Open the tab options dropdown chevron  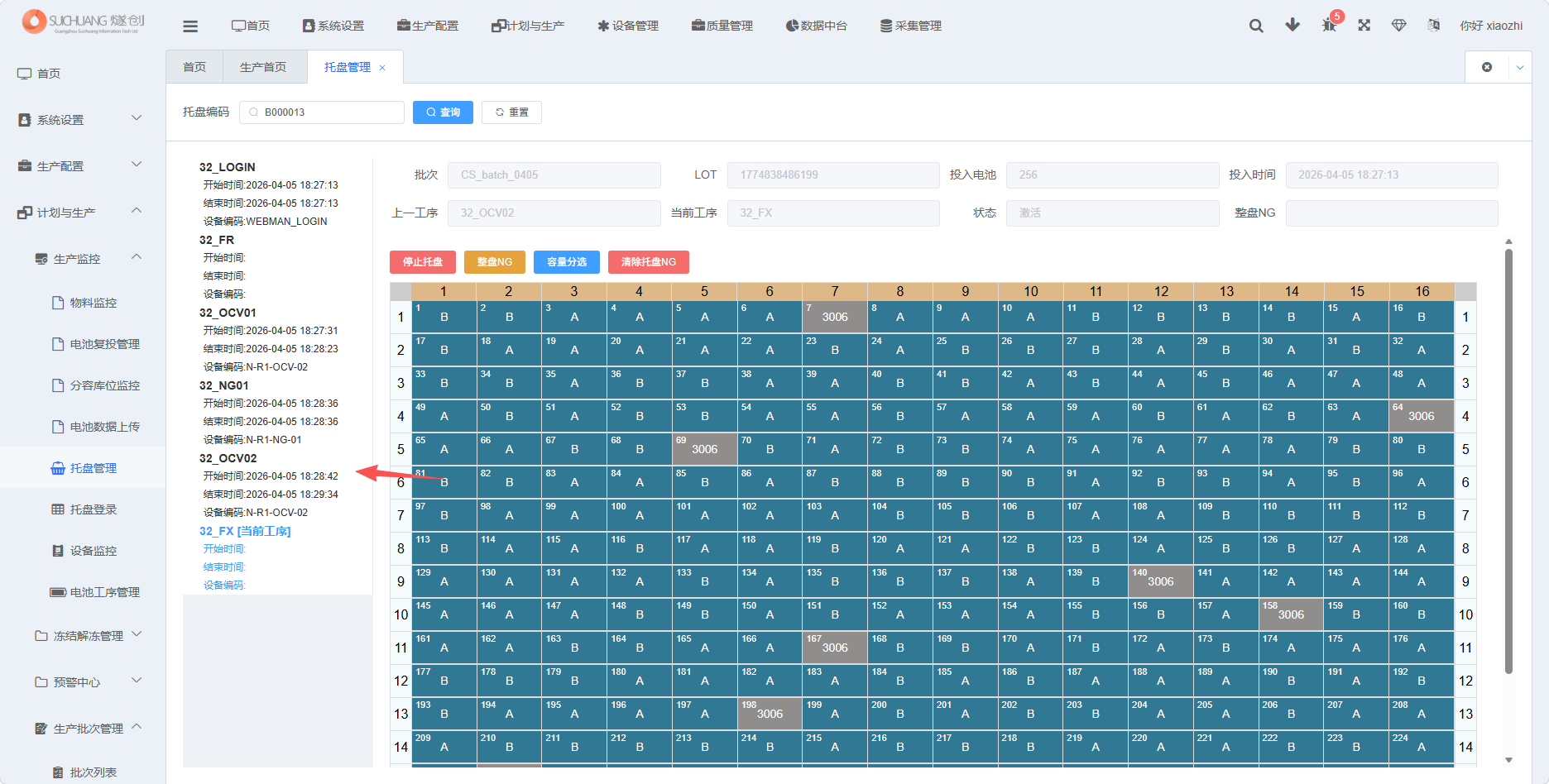click(1520, 67)
